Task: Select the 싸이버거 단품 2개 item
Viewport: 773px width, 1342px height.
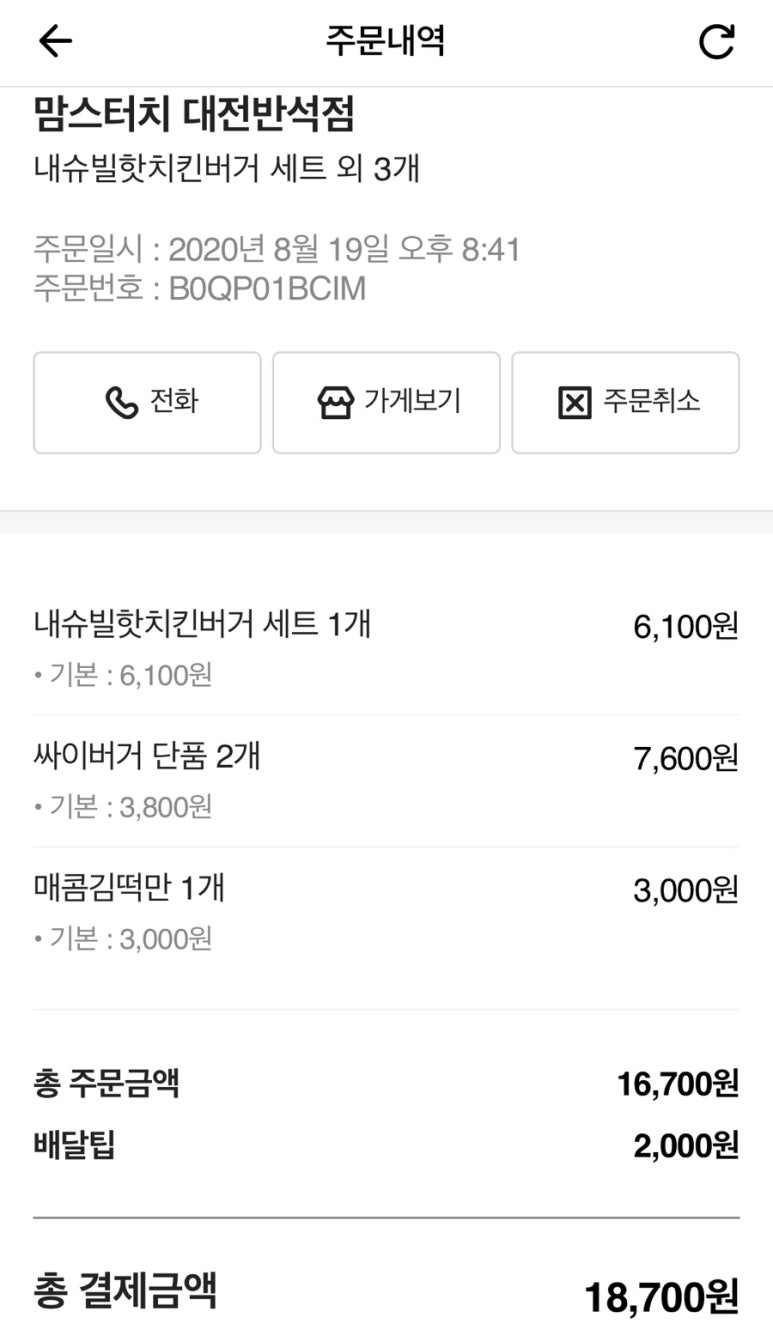Action: click(x=147, y=756)
